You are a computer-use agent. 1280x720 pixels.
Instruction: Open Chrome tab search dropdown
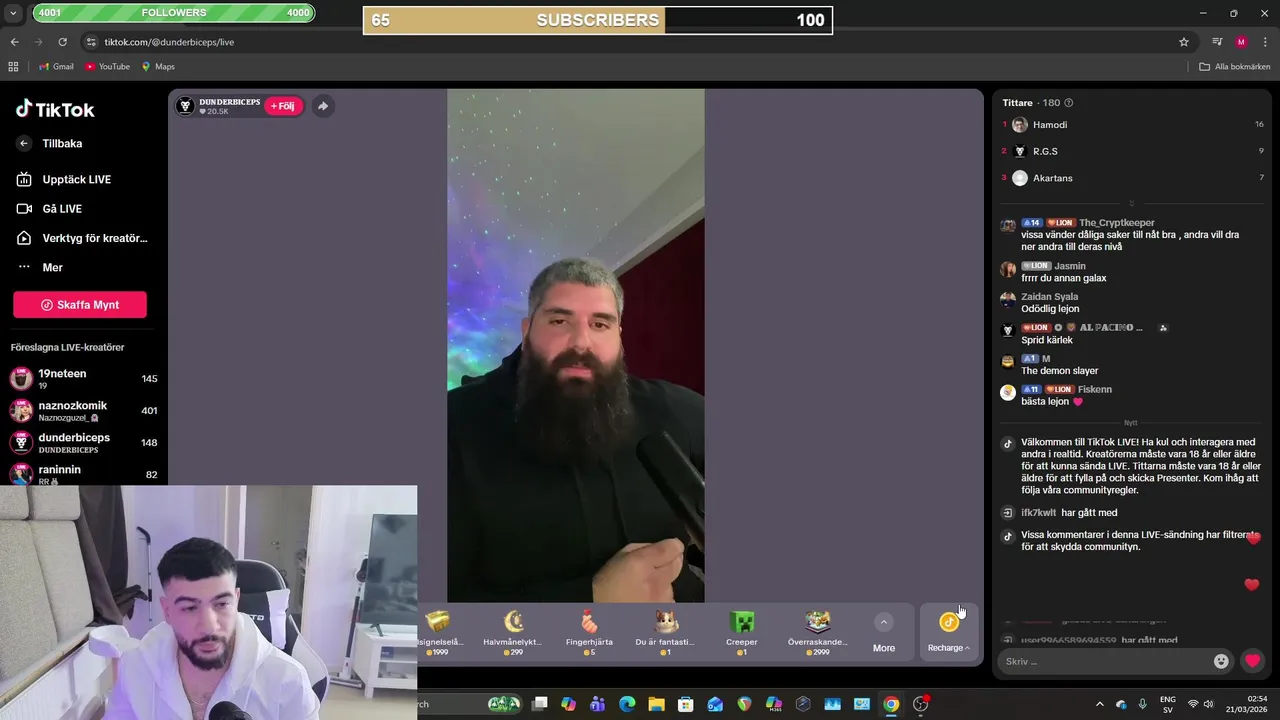pos(13,13)
